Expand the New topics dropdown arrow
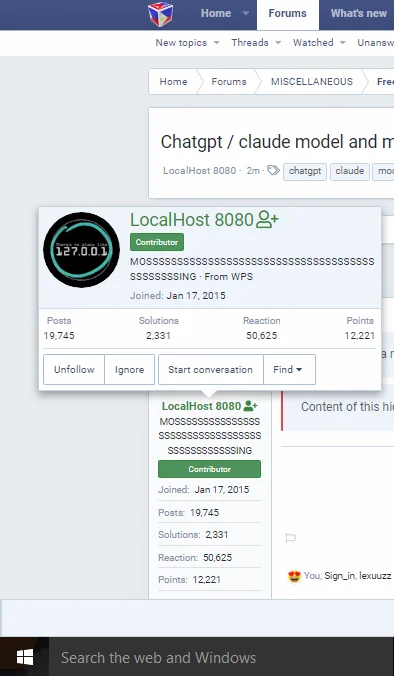 [x=216, y=43]
